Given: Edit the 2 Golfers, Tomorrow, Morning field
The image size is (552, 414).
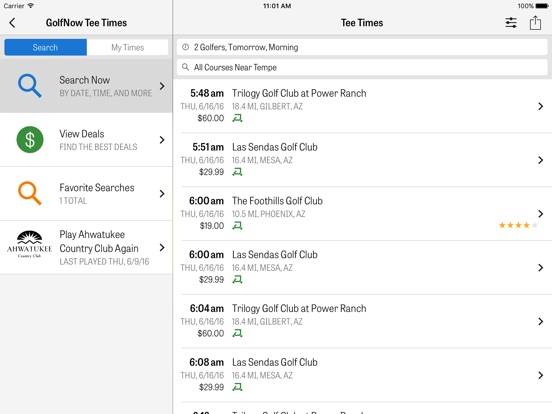Looking at the screenshot, I should [x=362, y=47].
